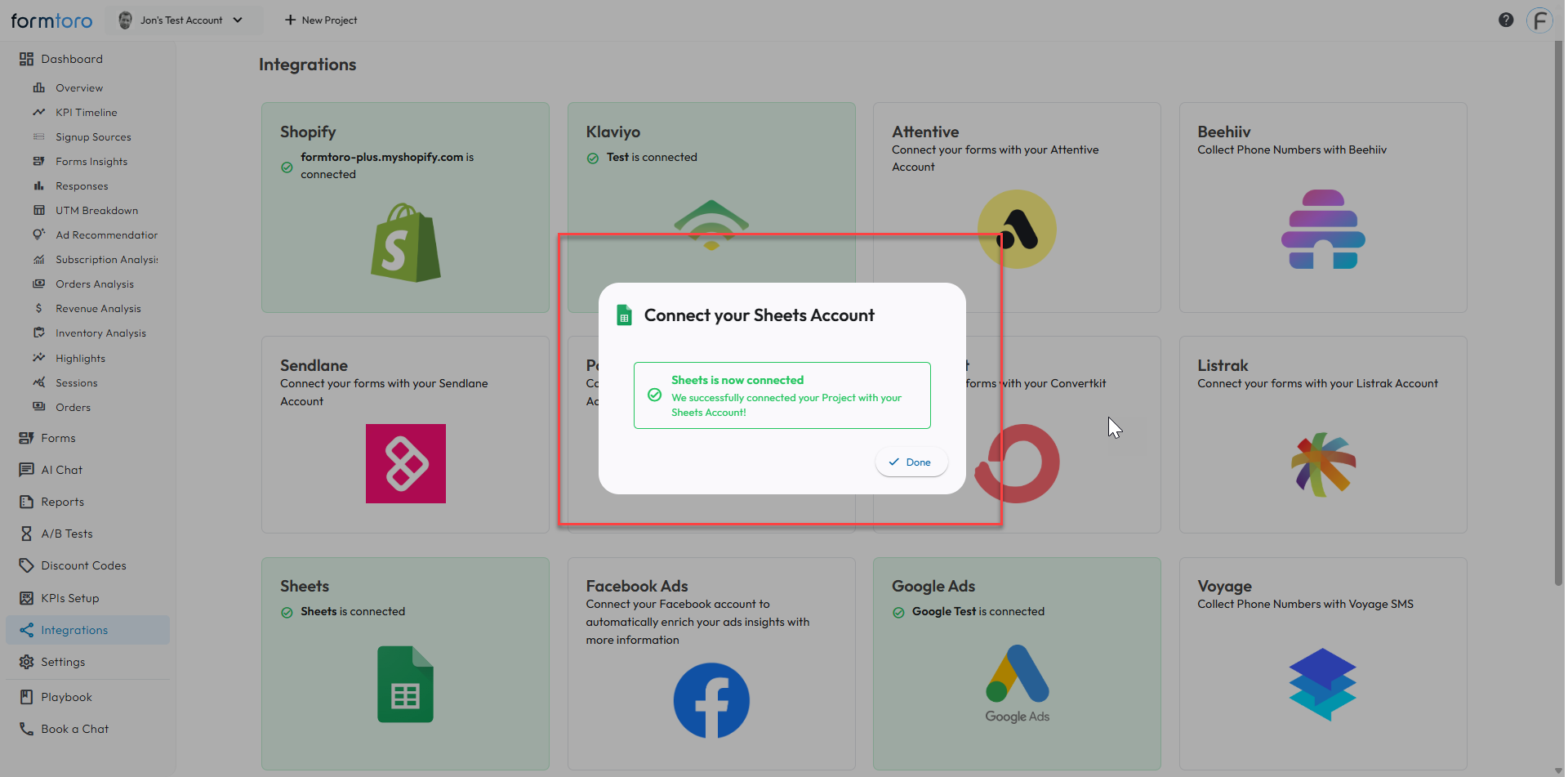The height and width of the screenshot is (777, 1568).
Task: Click the Done button in Sheets dialog
Action: [x=911, y=462]
